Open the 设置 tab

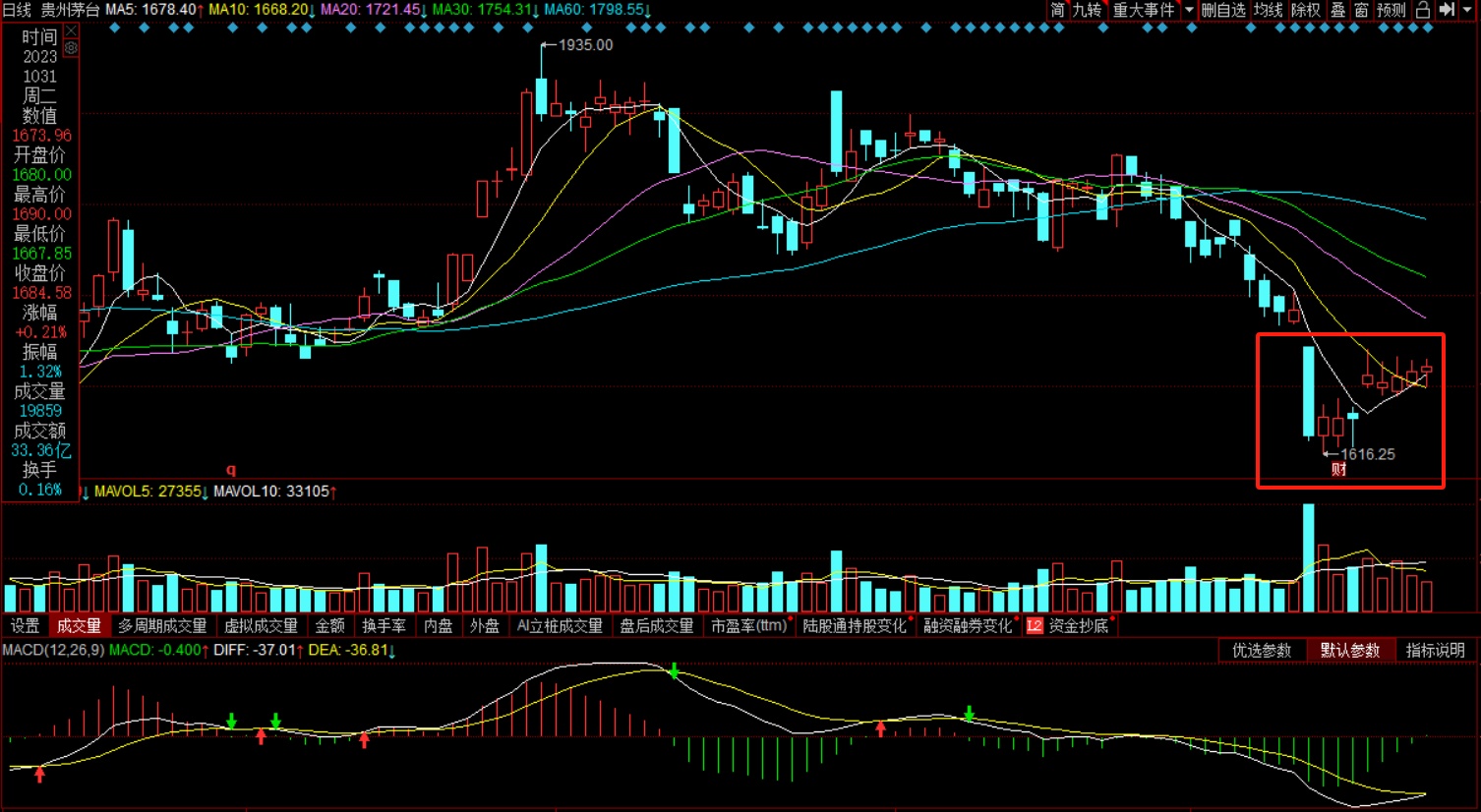tap(25, 626)
